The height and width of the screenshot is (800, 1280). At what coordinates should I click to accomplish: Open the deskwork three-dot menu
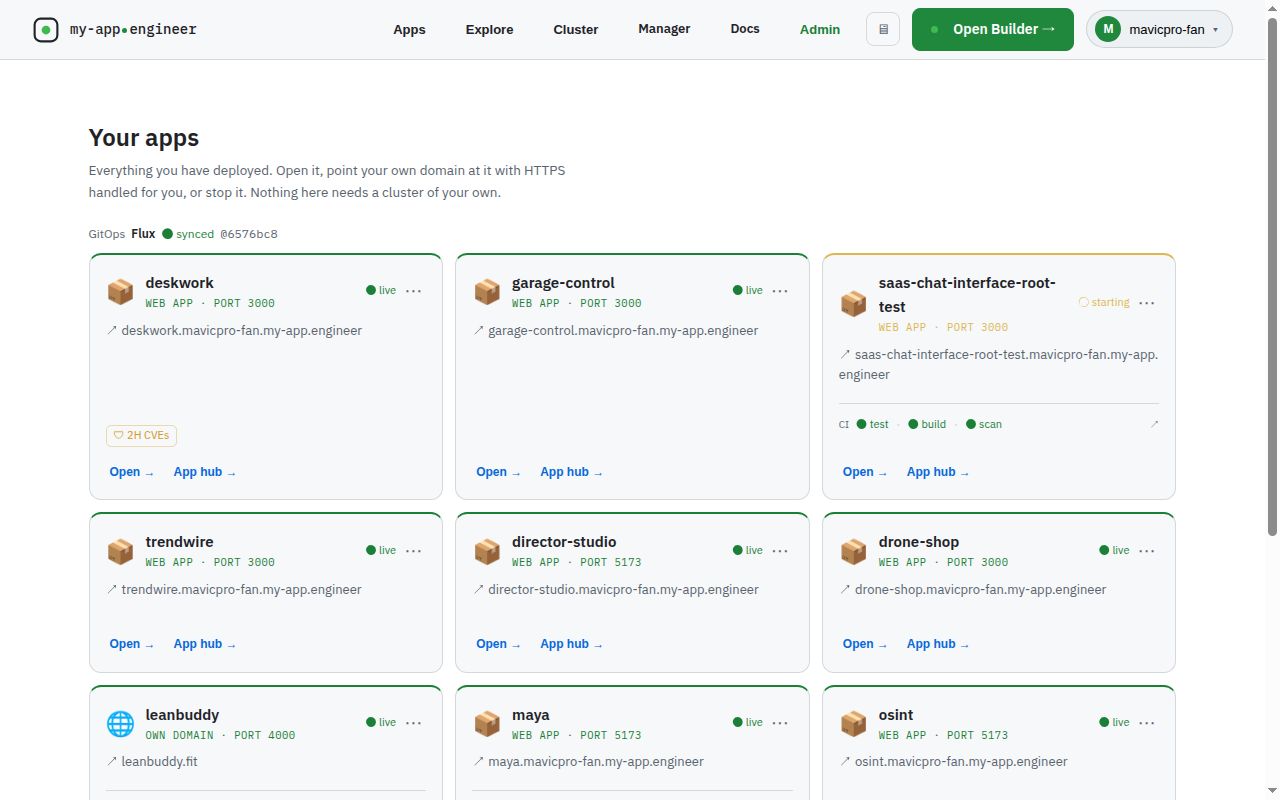pyautogui.click(x=414, y=291)
